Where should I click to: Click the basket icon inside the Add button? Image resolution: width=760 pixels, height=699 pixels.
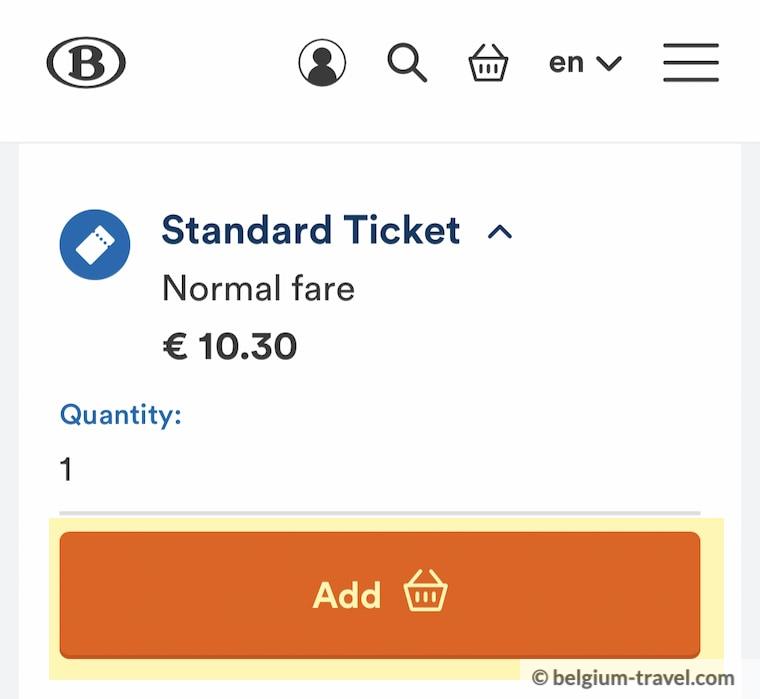(425, 593)
